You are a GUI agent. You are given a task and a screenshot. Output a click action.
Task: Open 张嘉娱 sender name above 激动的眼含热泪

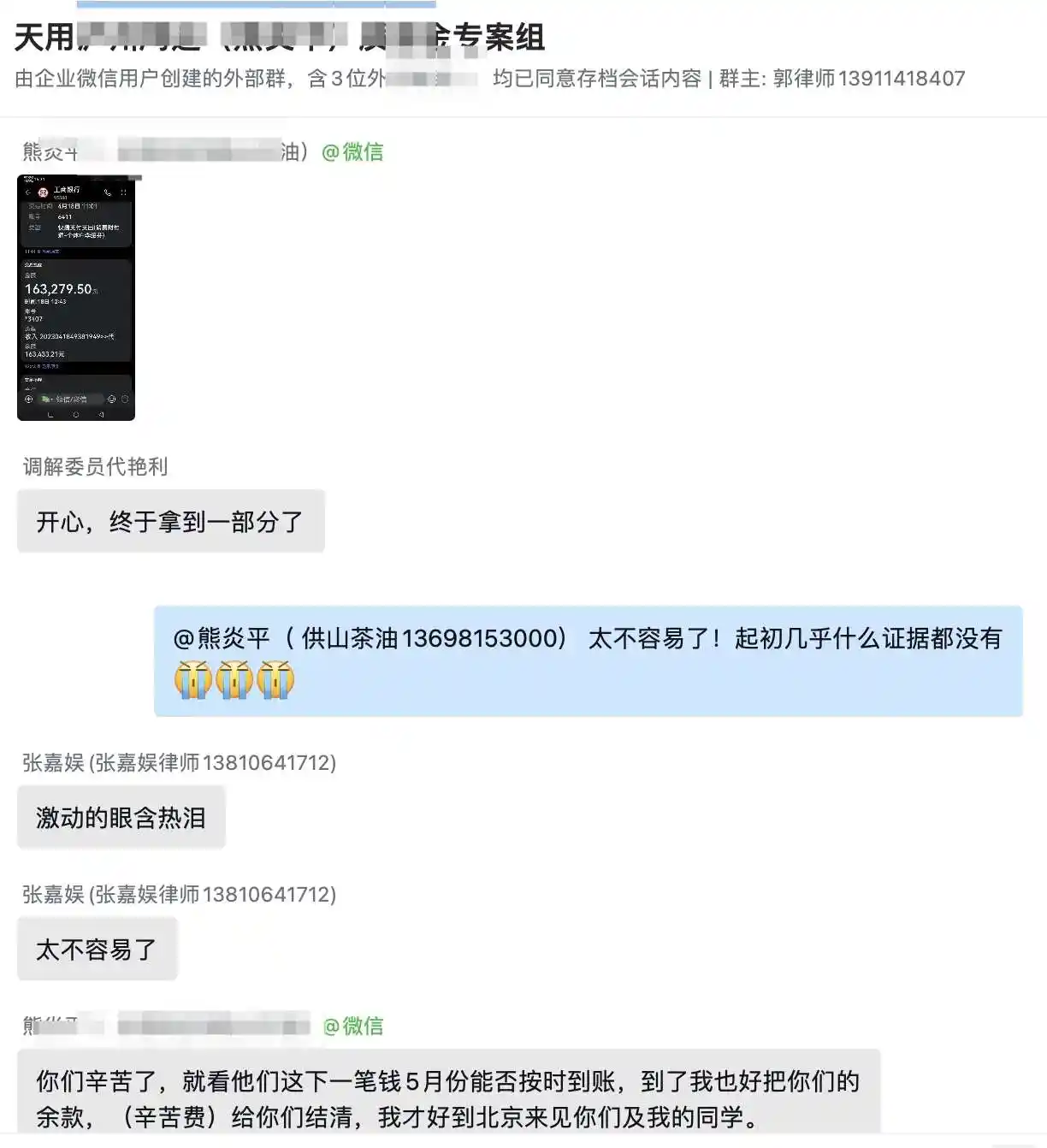point(179,762)
